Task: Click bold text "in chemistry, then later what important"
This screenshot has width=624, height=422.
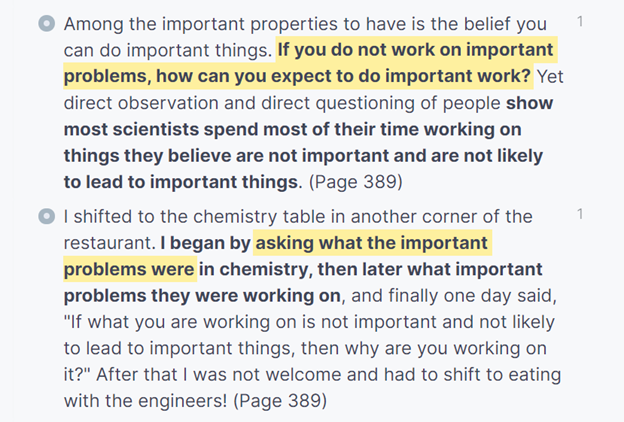Action: [x=370, y=269]
